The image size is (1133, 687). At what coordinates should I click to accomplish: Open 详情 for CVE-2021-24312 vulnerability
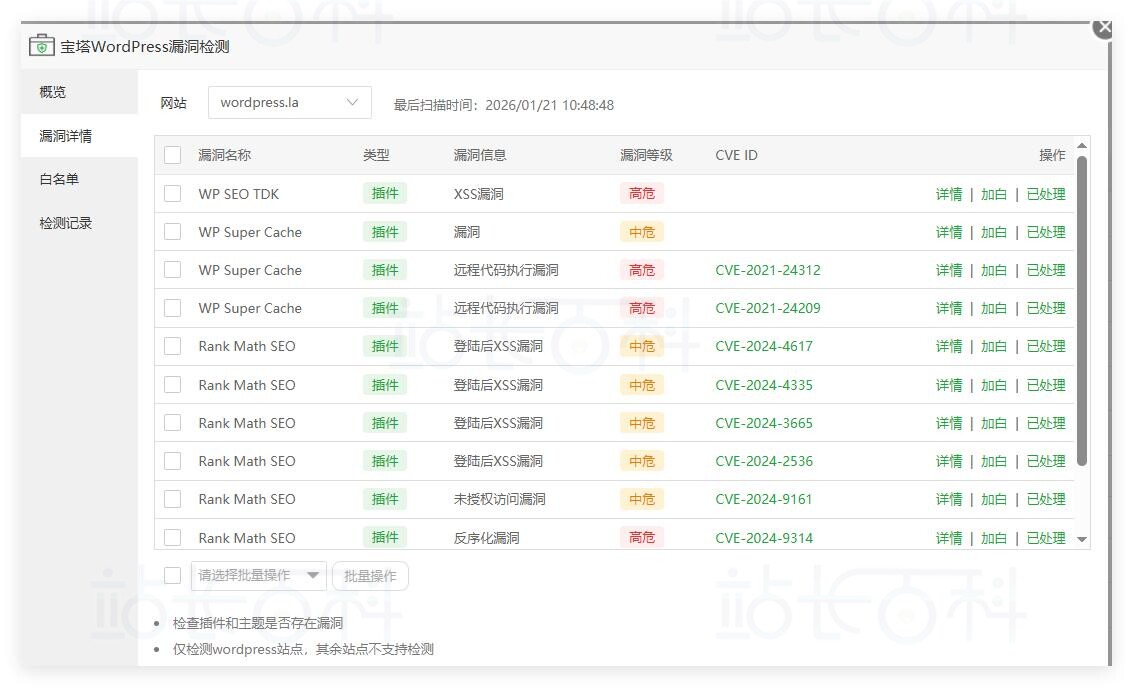point(948,270)
